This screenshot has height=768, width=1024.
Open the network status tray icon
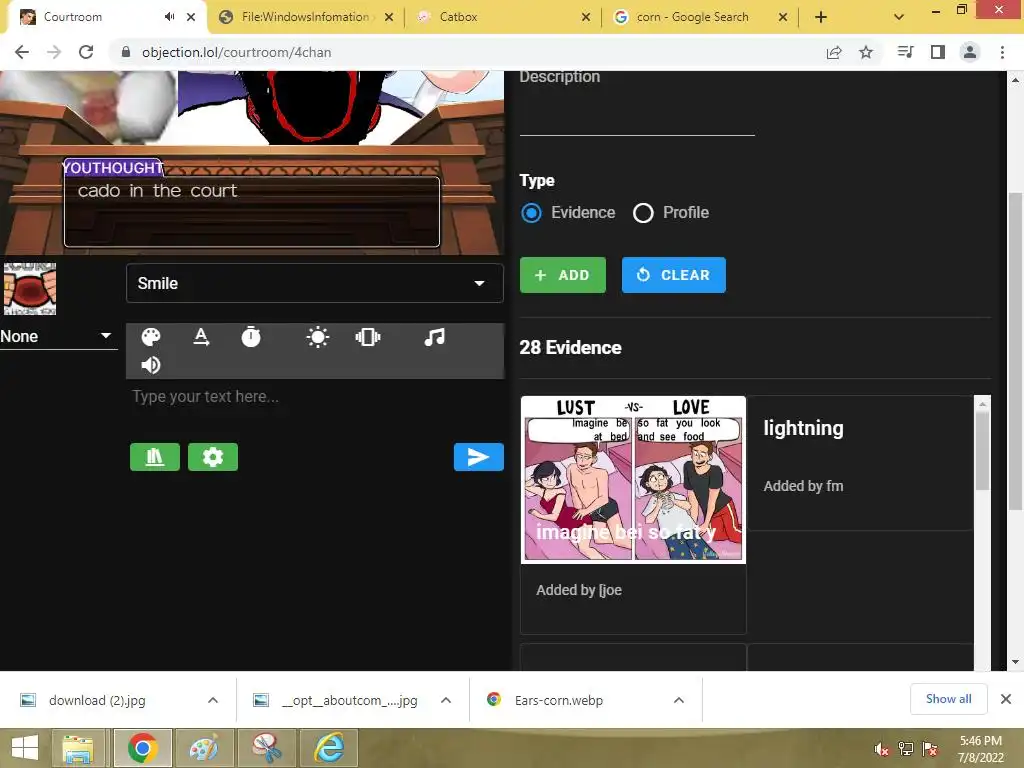906,749
